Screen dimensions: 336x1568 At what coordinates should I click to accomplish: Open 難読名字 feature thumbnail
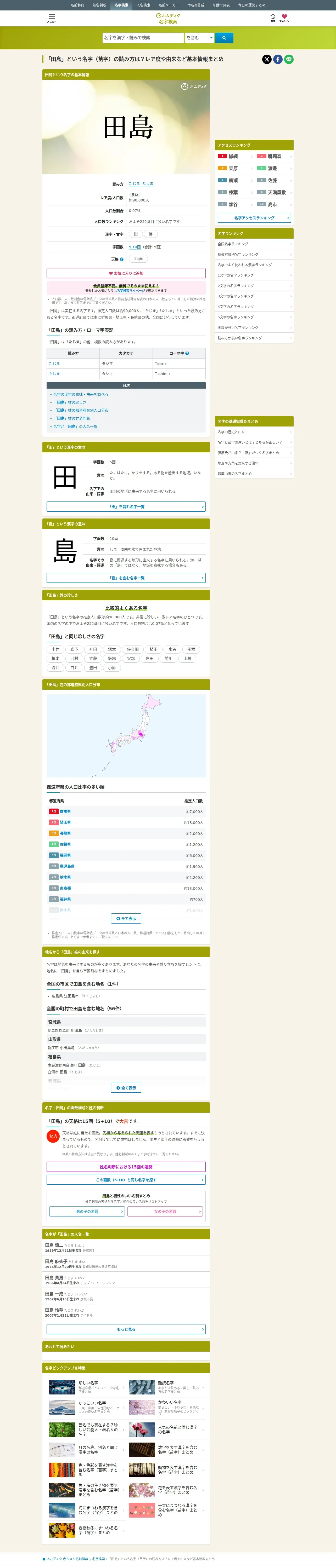(142, 1387)
